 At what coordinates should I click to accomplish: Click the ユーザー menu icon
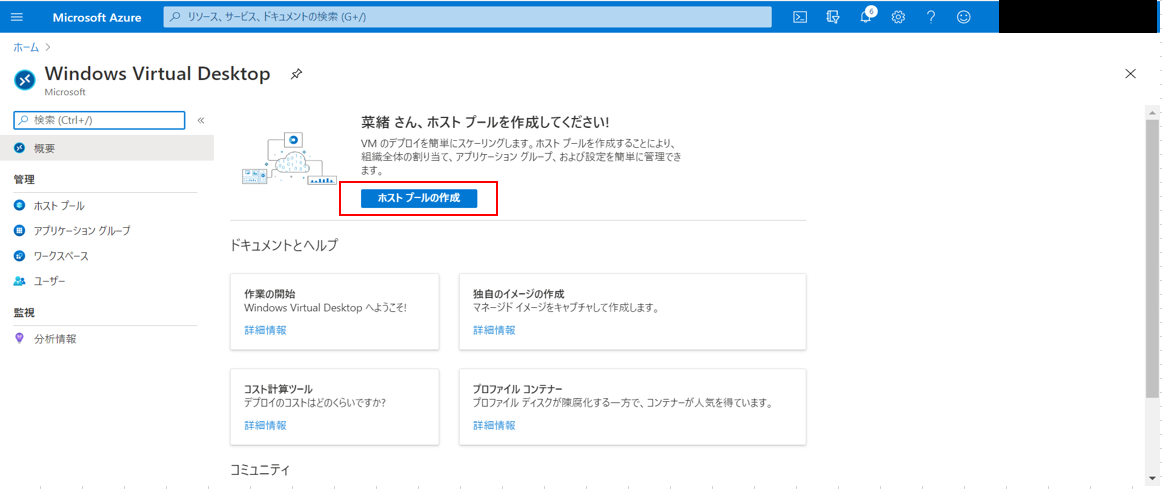(19, 282)
